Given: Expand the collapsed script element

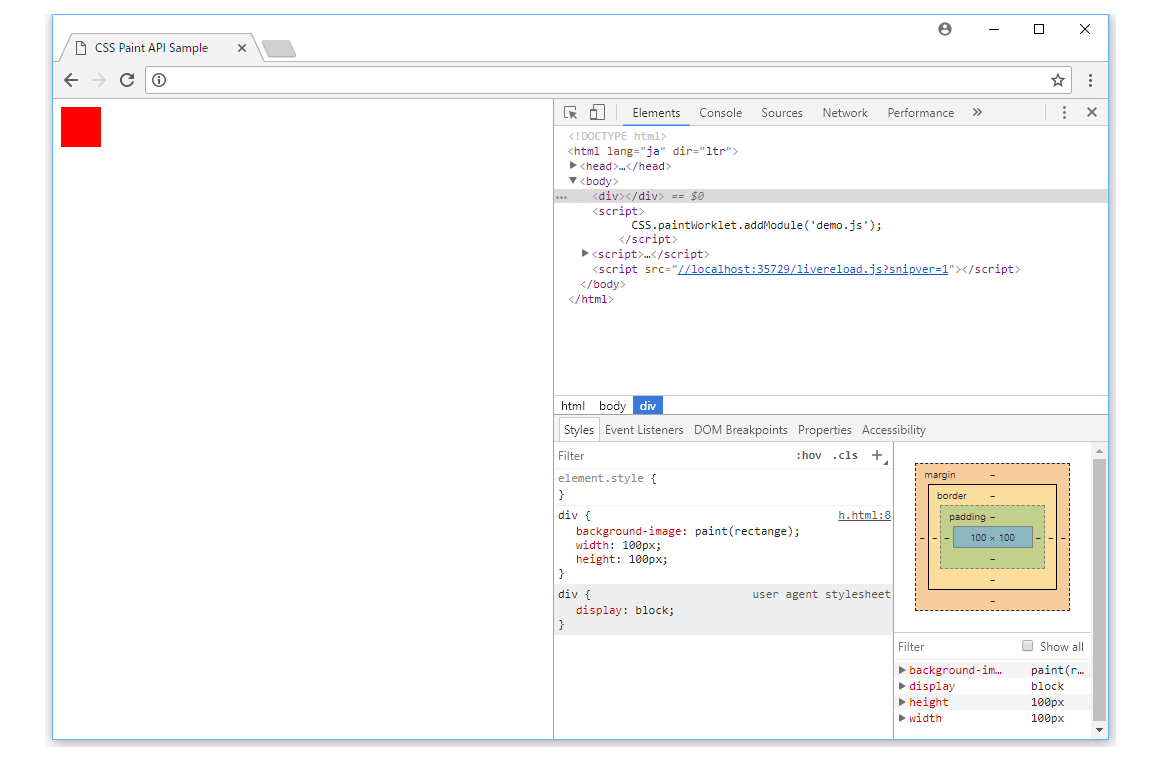Looking at the screenshot, I should point(585,253).
